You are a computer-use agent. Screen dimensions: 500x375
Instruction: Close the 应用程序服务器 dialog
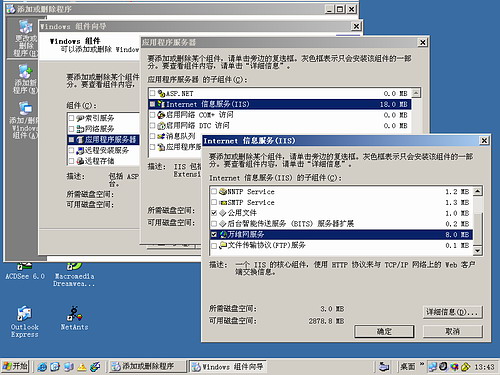pyautogui.click(x=422, y=42)
